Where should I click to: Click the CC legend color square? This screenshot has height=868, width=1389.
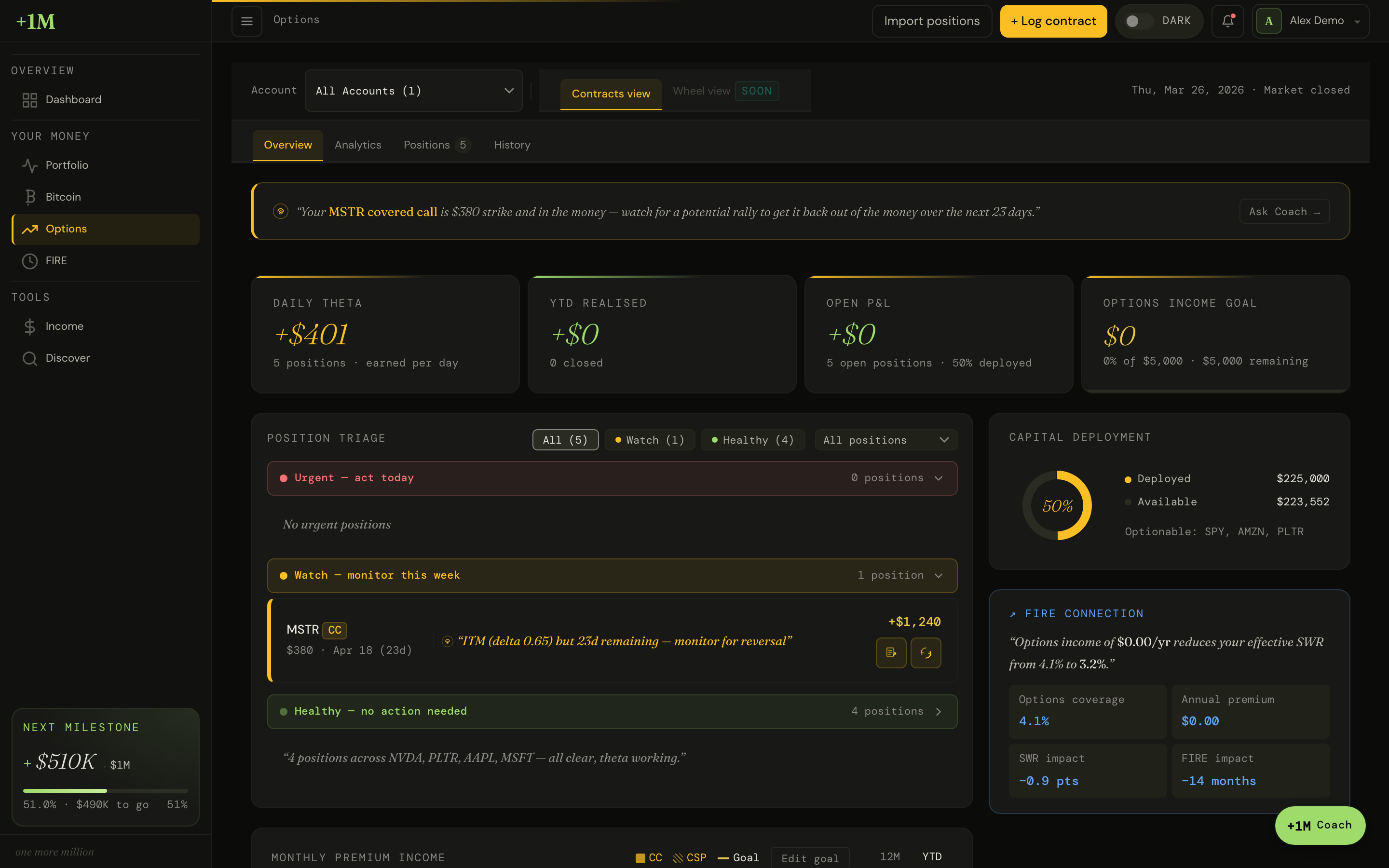click(640, 858)
